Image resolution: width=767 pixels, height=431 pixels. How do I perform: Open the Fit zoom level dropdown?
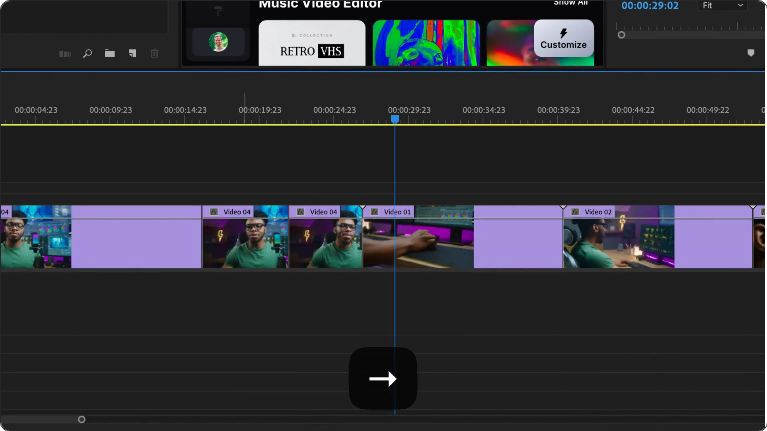724,5
